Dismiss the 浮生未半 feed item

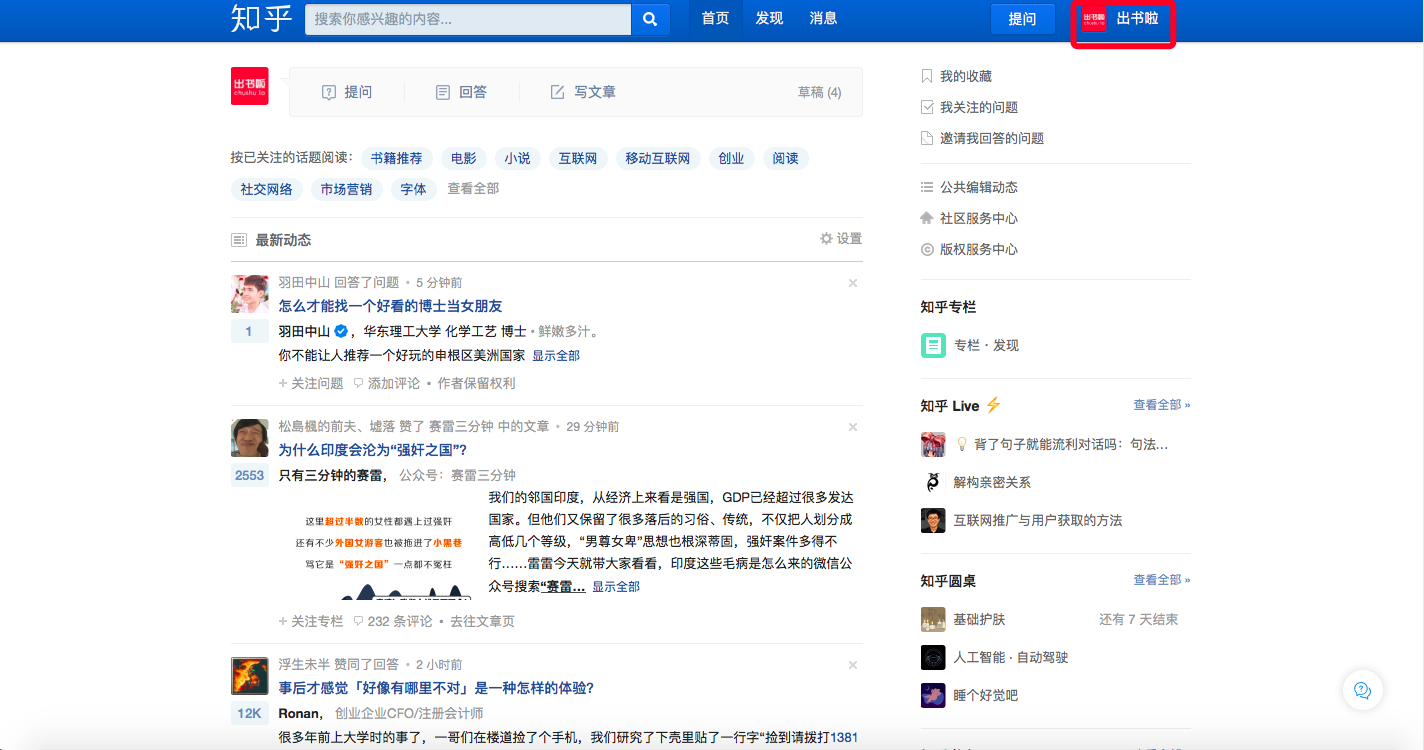[853, 665]
